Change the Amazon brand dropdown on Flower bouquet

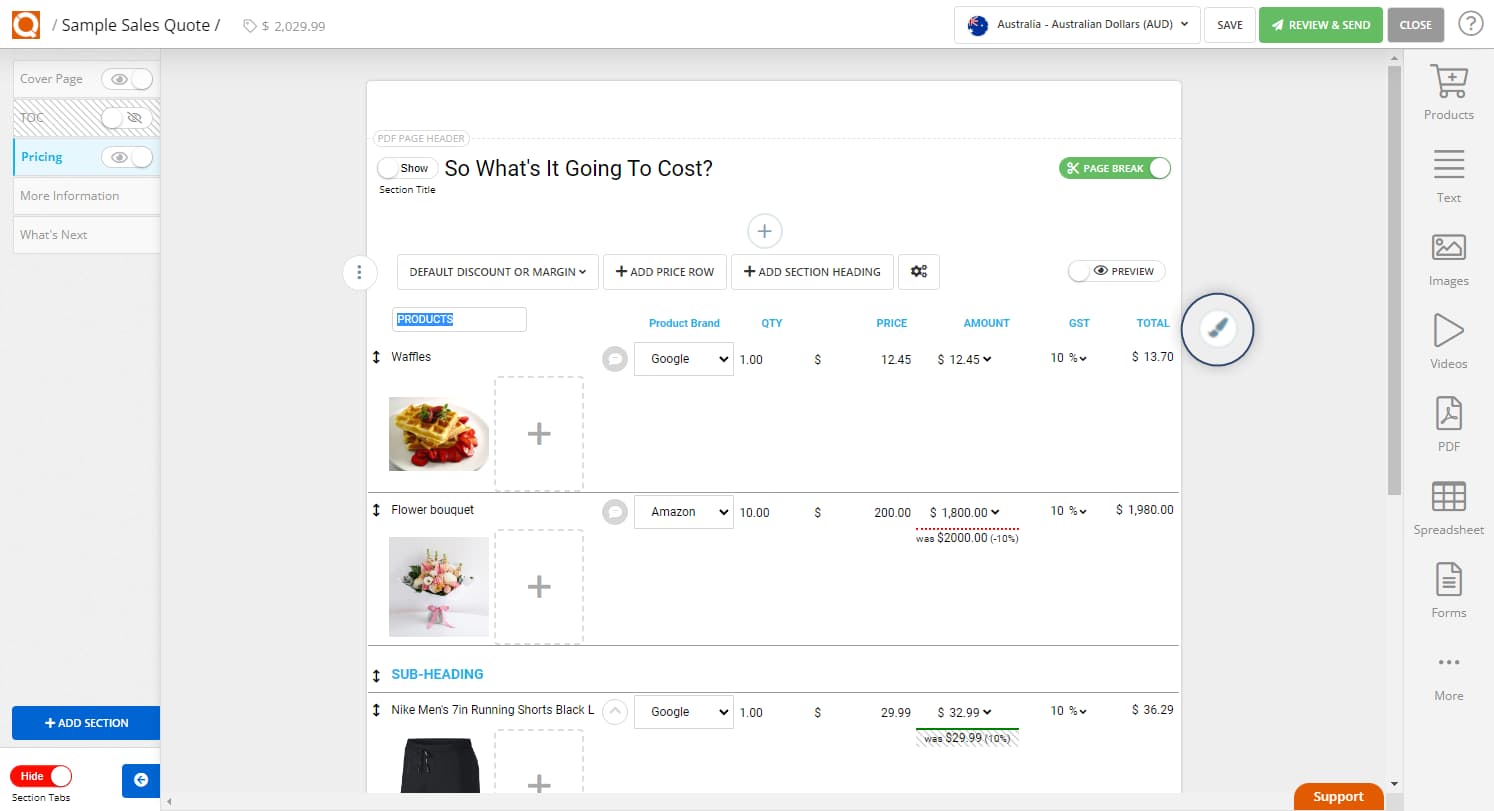(683, 511)
